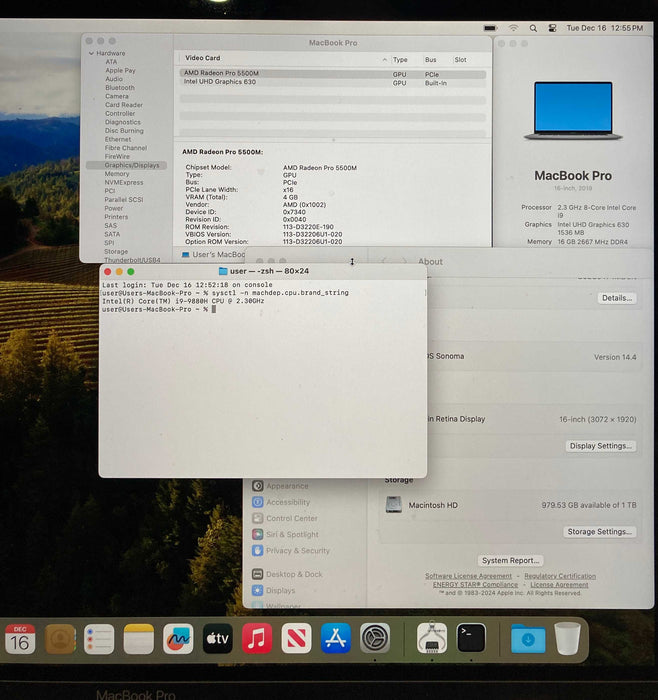Click the menu bar date and time
This screenshot has width=658, height=700.
(604, 28)
